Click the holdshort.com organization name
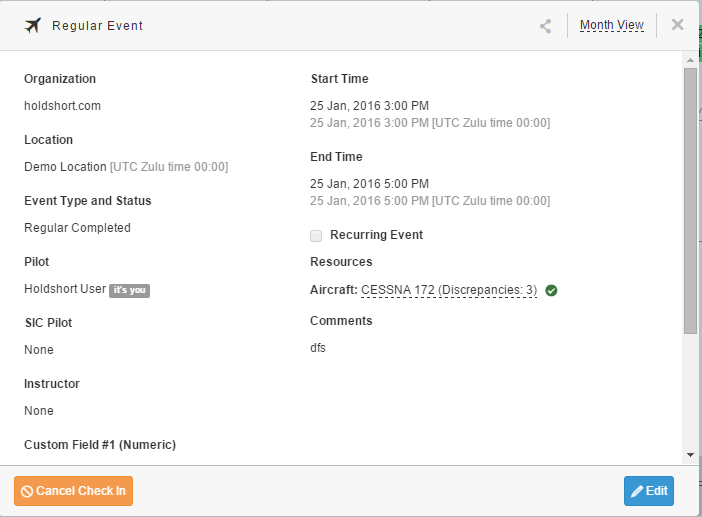Screen dimensions: 702x517 tap(62, 106)
